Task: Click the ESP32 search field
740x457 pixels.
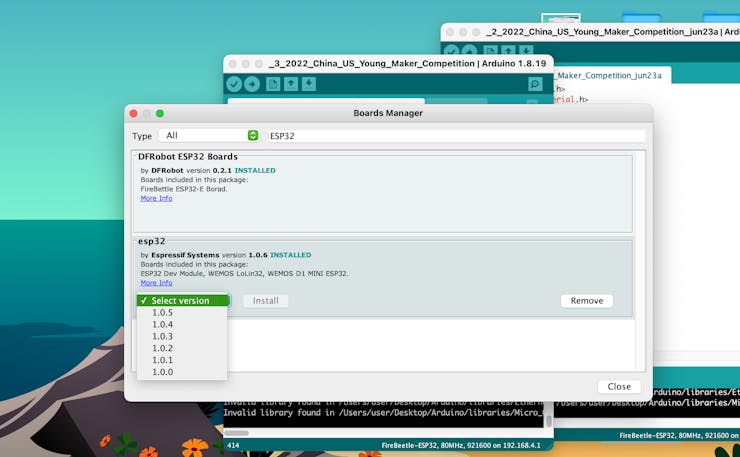Action: [456, 136]
